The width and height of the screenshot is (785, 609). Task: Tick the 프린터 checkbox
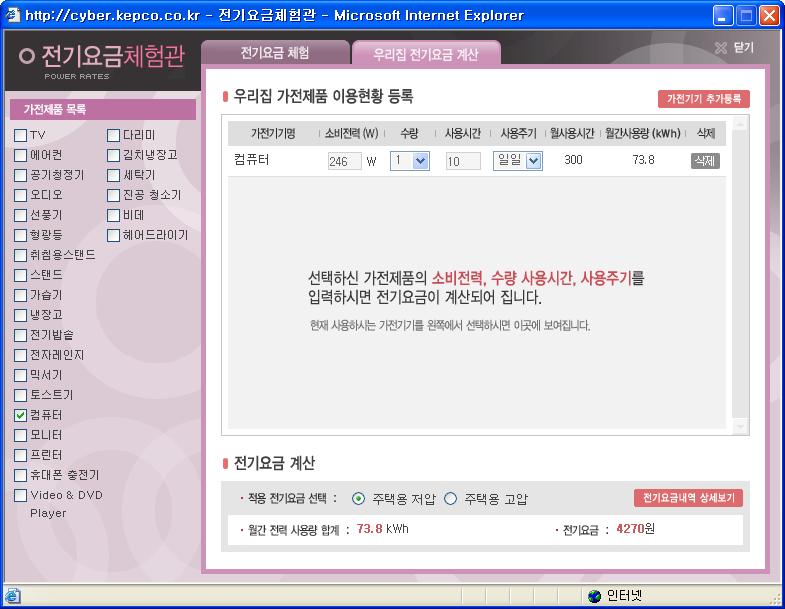click(21, 455)
